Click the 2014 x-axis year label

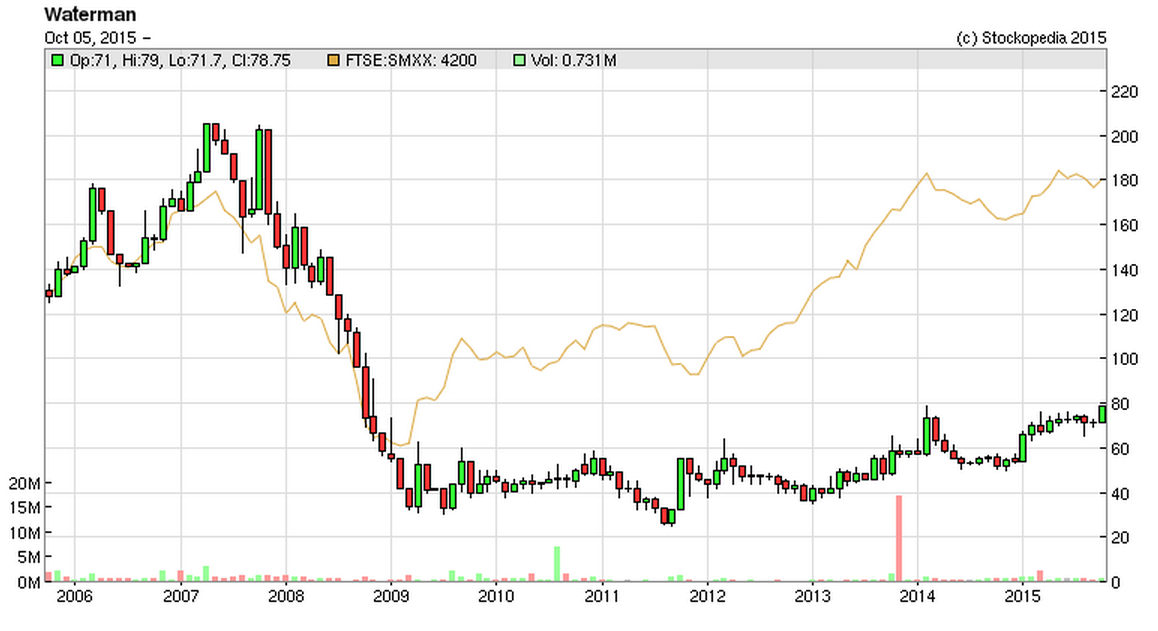coord(917,596)
